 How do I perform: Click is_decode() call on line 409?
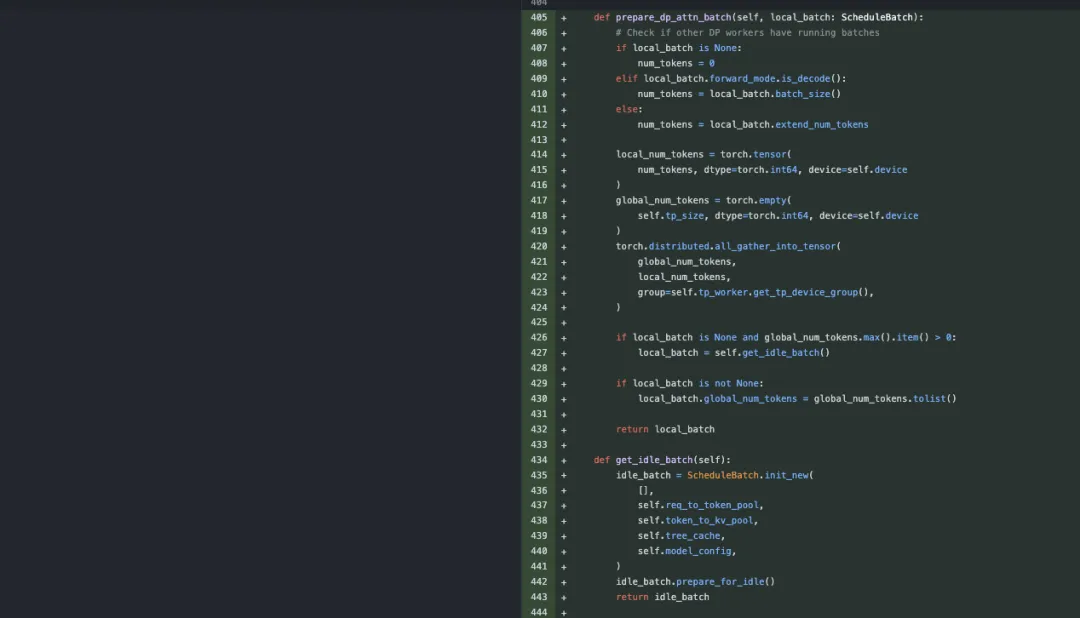(x=811, y=79)
